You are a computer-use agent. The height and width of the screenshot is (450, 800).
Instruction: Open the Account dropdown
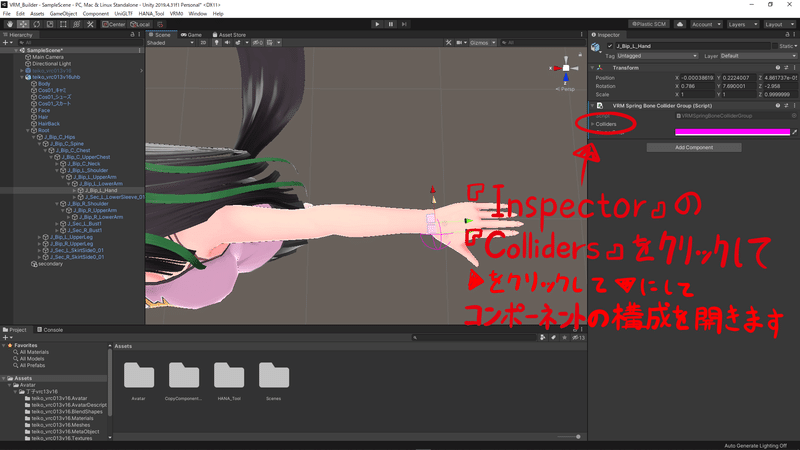click(706, 24)
